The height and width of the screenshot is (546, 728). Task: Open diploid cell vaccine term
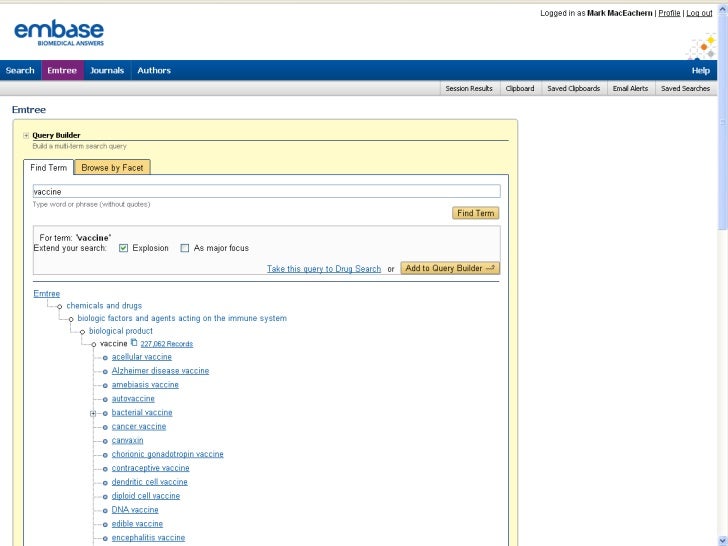point(145,496)
